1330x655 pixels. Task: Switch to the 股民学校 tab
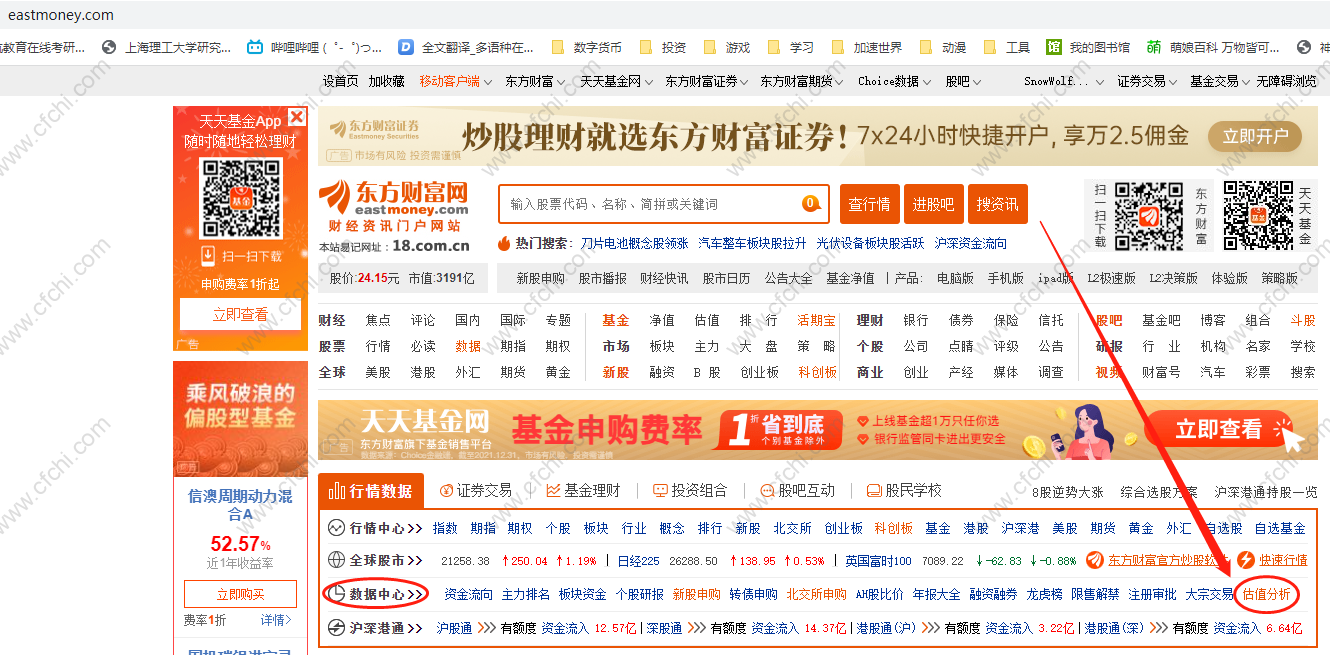tap(904, 491)
